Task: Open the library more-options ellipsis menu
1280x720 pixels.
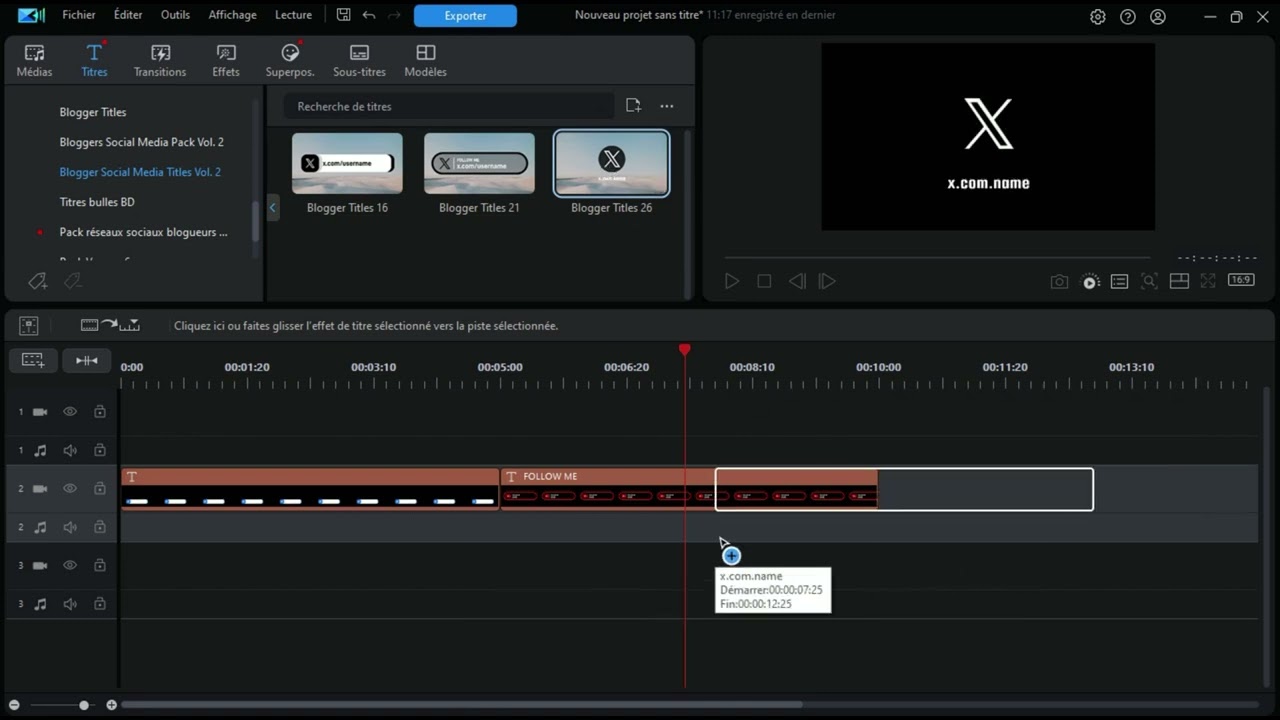Action: [667, 106]
